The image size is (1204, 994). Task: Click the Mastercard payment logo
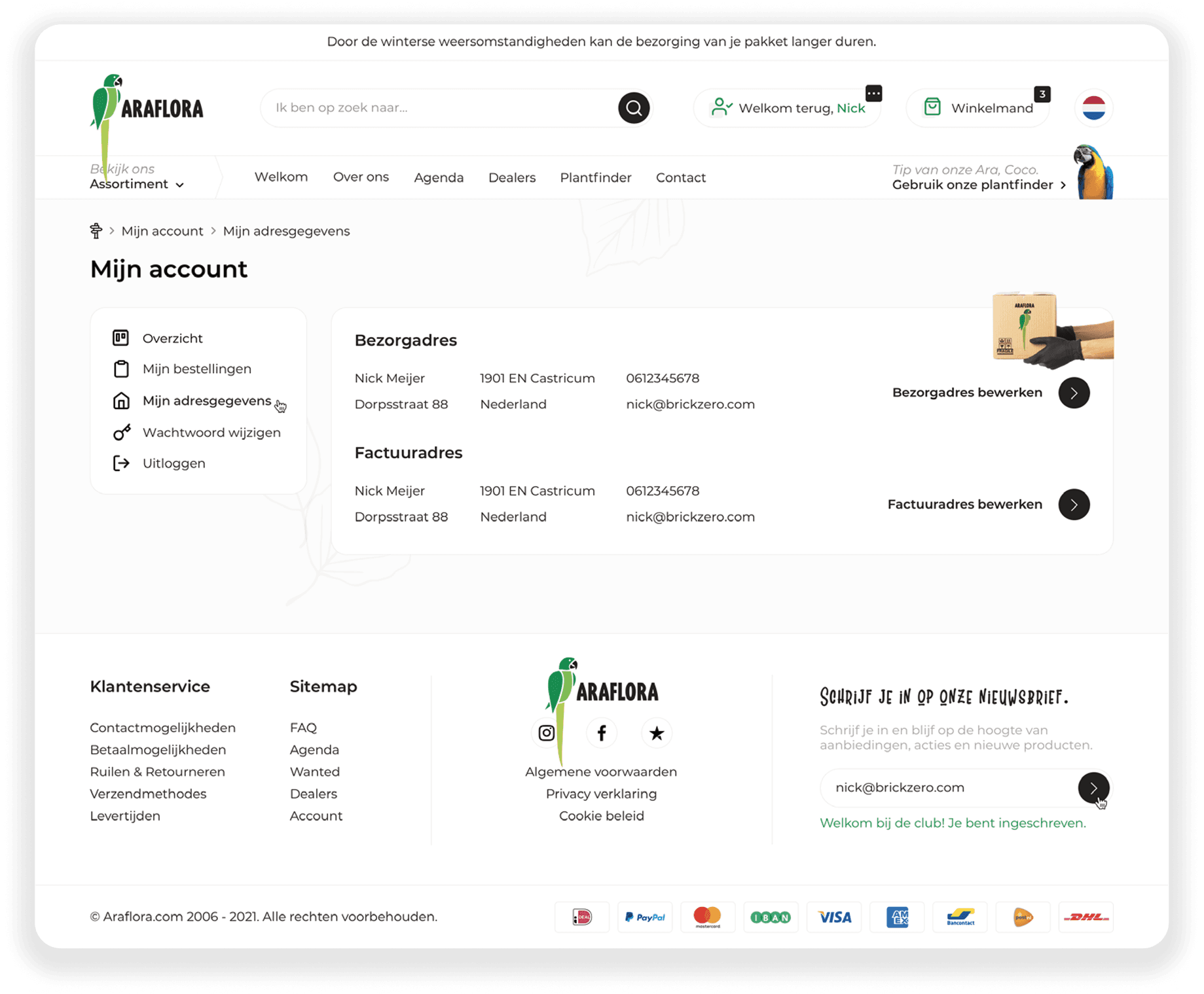click(x=708, y=917)
